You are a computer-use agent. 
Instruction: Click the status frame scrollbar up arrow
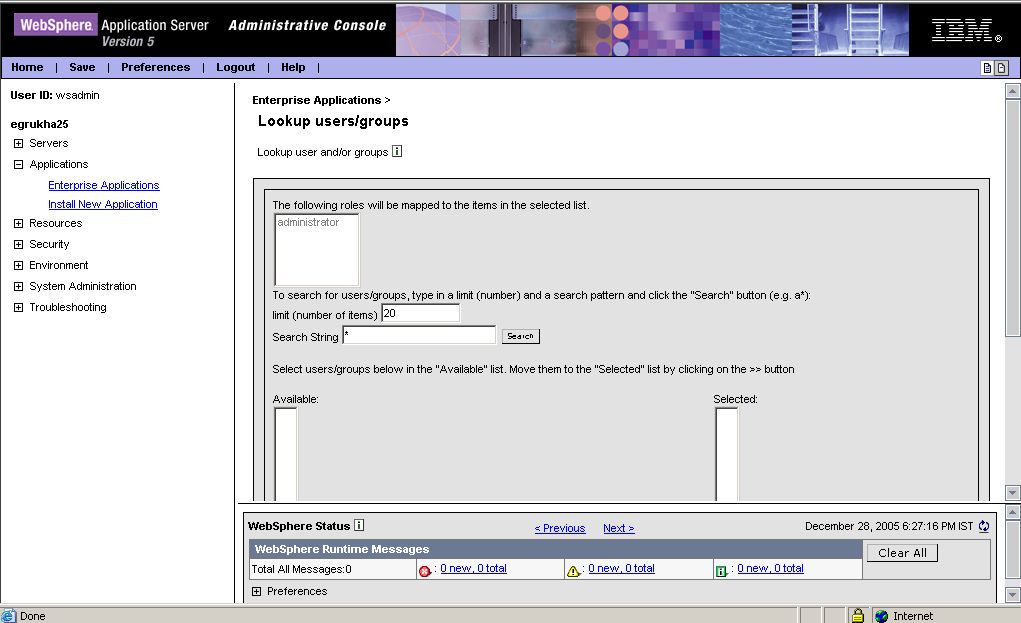pyautogui.click(x=1012, y=512)
